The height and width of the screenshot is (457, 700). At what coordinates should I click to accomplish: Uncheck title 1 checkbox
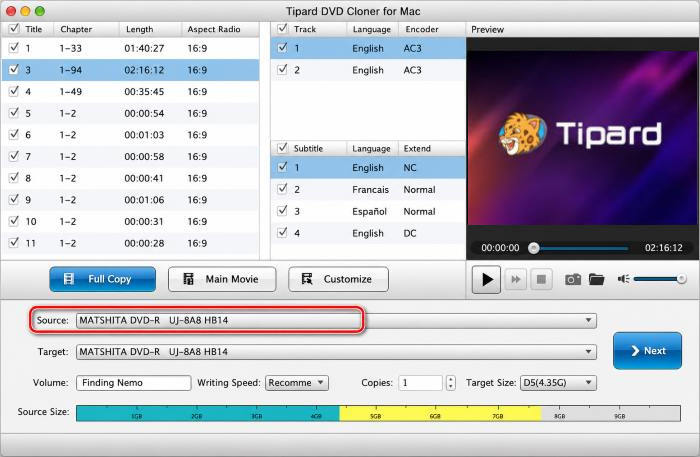click(14, 47)
